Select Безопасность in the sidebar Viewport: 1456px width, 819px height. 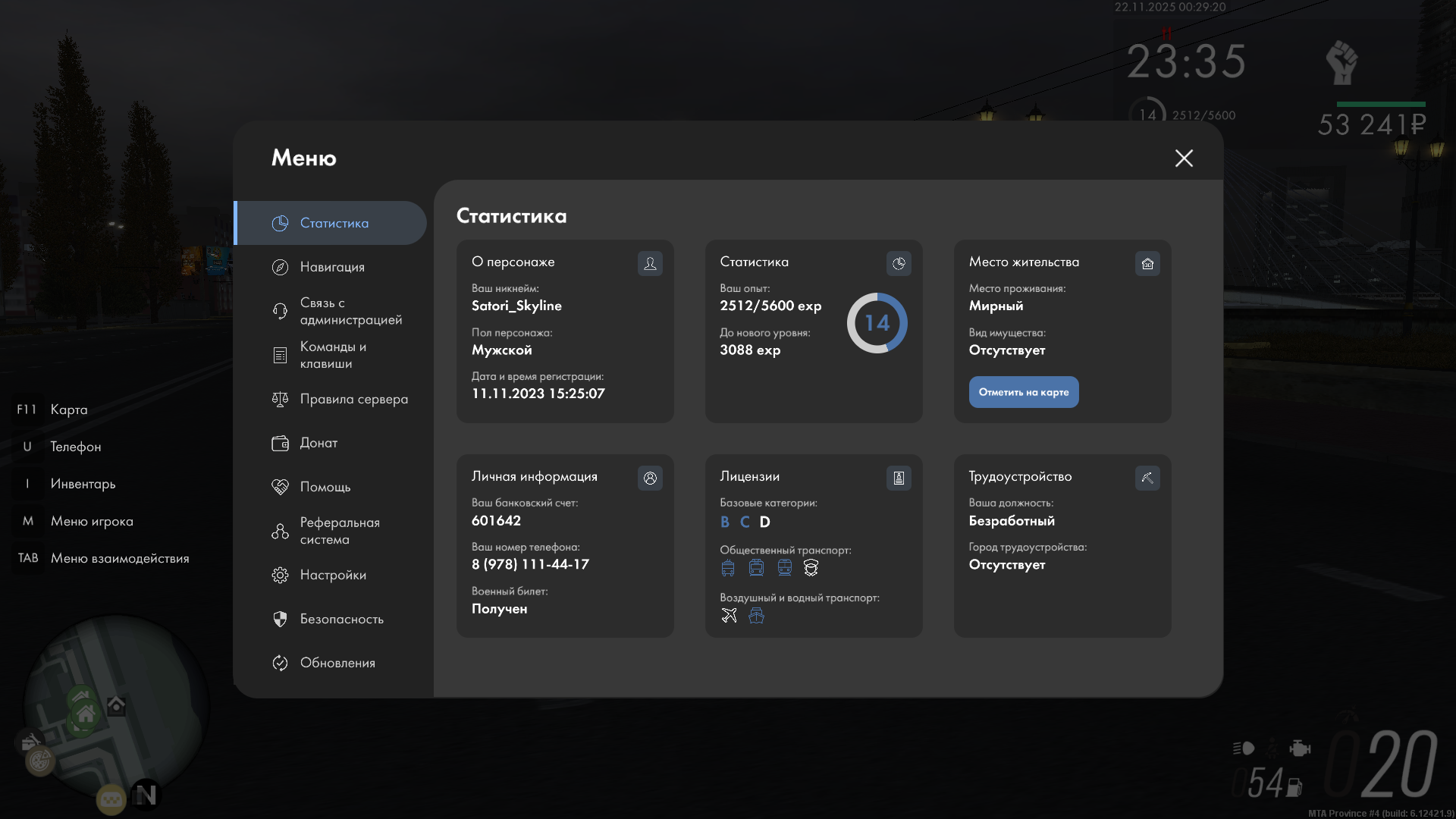coord(341,619)
